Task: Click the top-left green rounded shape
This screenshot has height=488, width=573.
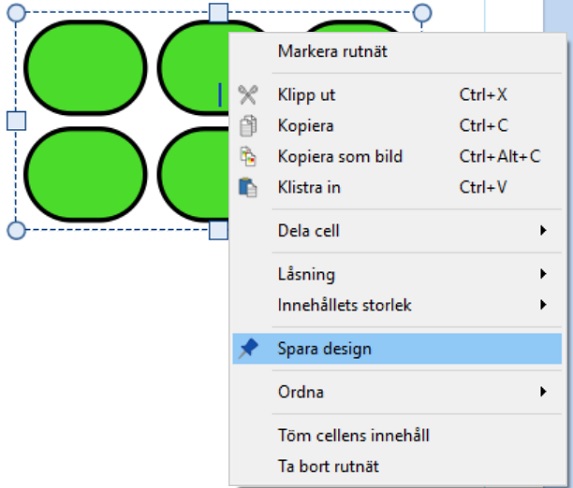Action: 86,68
